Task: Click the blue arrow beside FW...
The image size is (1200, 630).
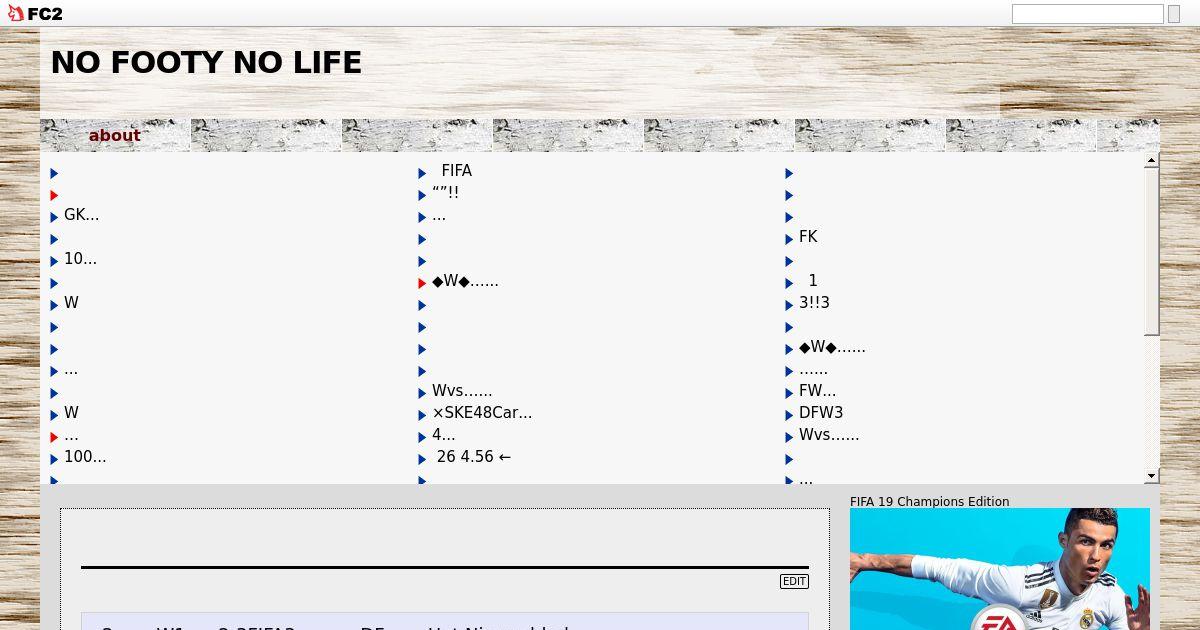Action: (x=789, y=393)
